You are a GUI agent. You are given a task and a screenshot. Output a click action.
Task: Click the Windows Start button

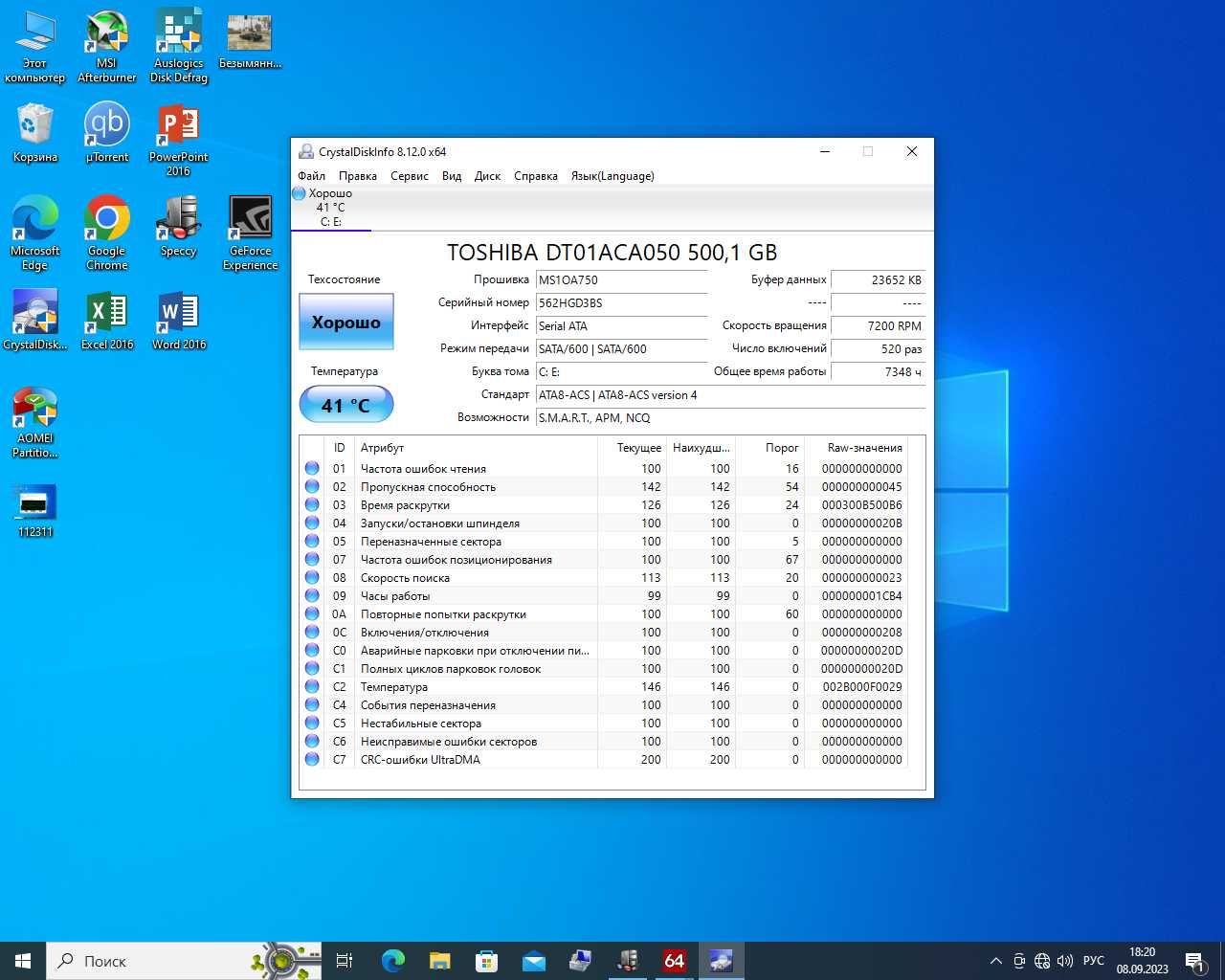23,961
